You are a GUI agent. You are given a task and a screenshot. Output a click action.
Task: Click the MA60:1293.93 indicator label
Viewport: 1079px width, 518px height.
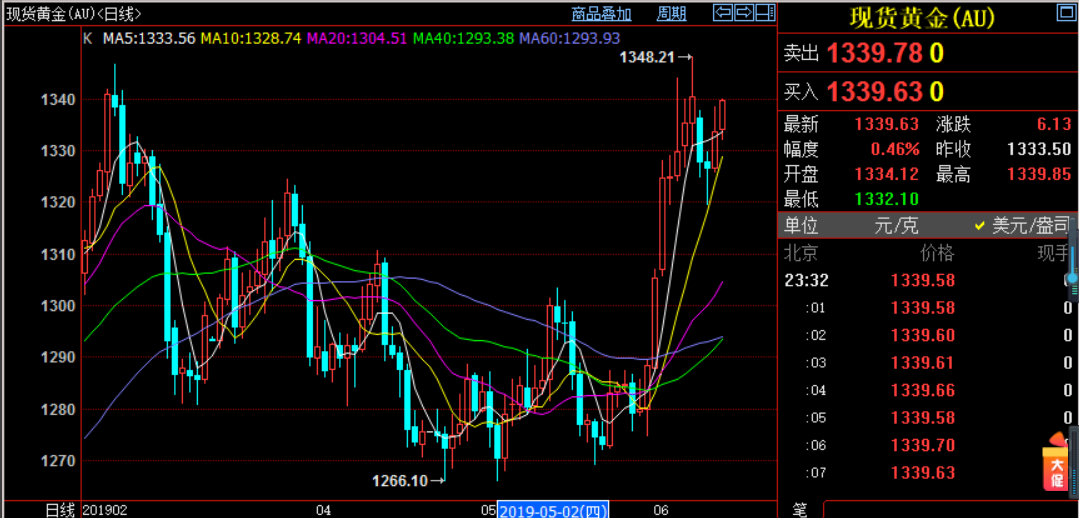[569, 39]
